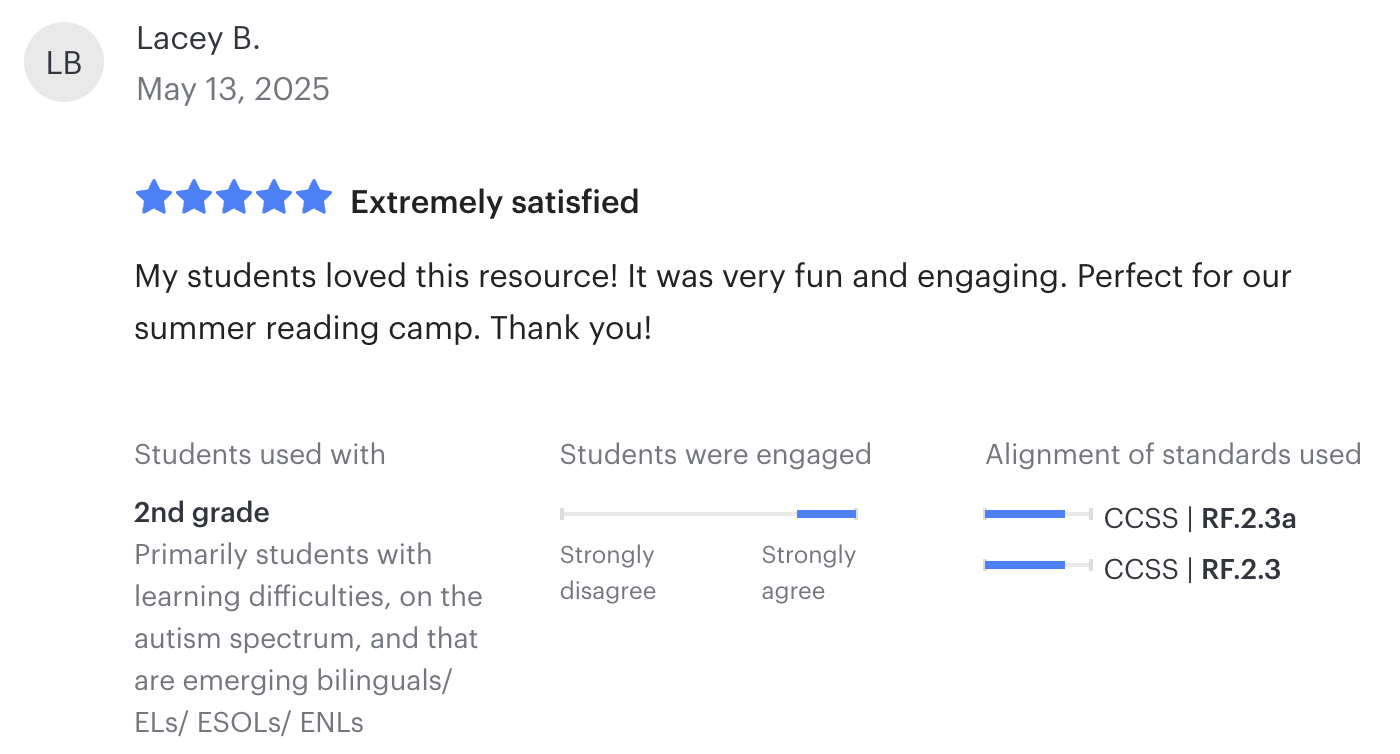Click the second rating star
The width and height of the screenshot is (1400, 754).
pos(193,197)
